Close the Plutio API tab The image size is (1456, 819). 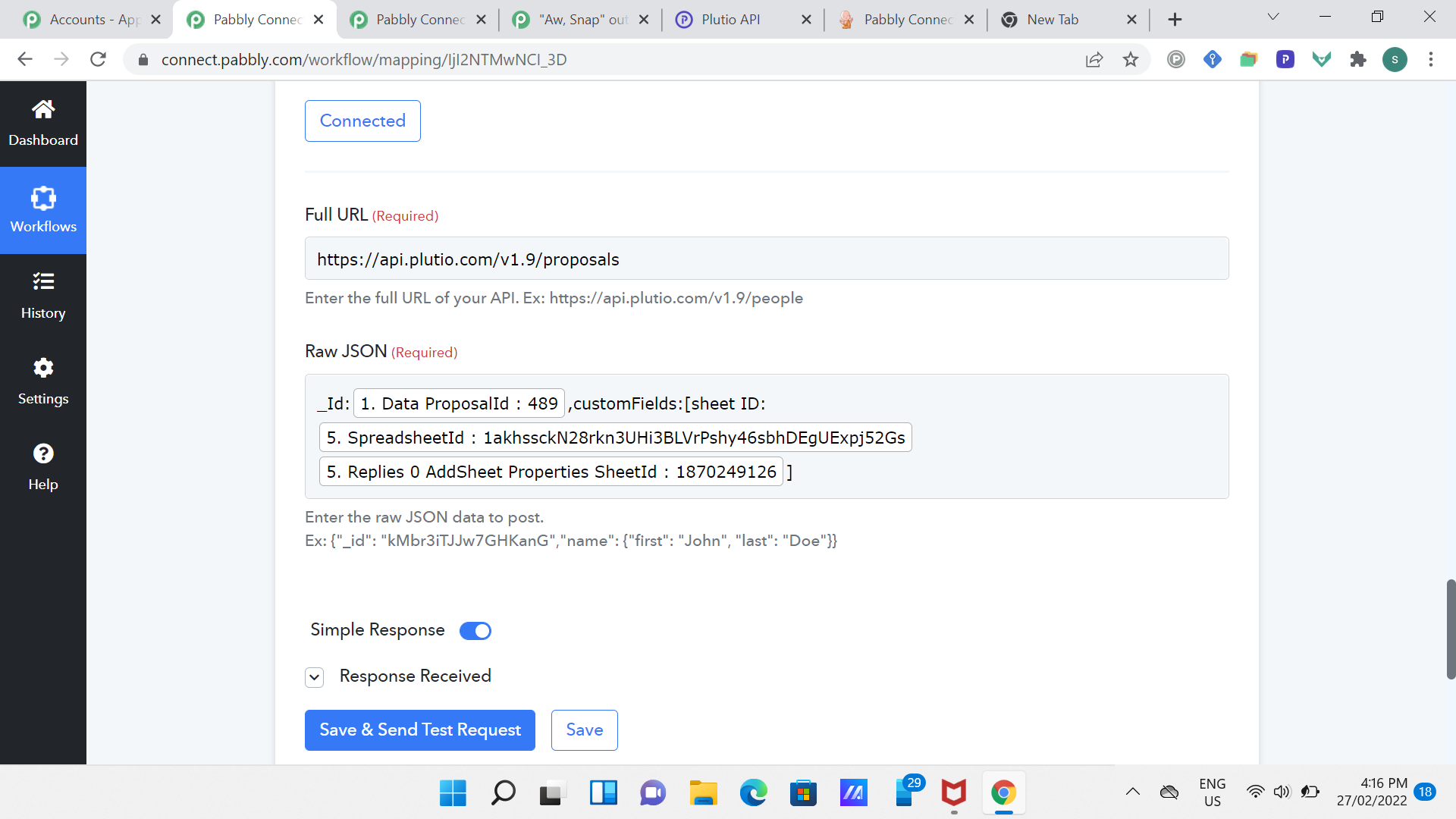pos(806,20)
